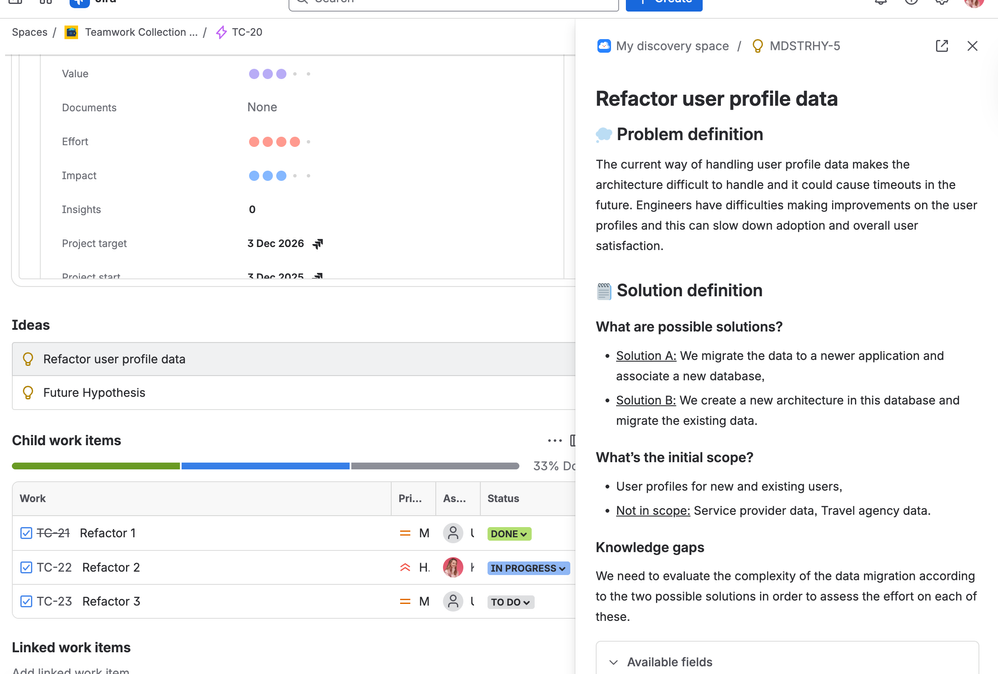The image size is (998, 674).
Task: Set the Effort rating using the red dots
Action: click(x=279, y=141)
